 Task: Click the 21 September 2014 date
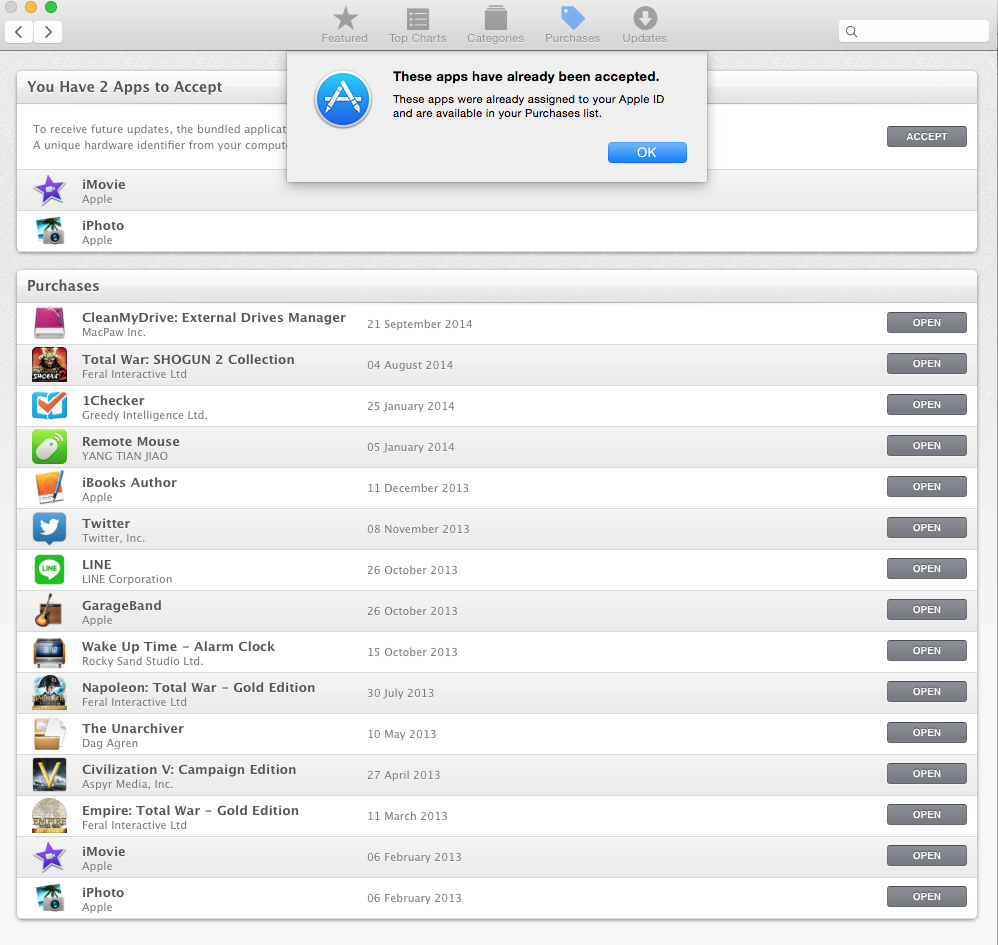[419, 324]
